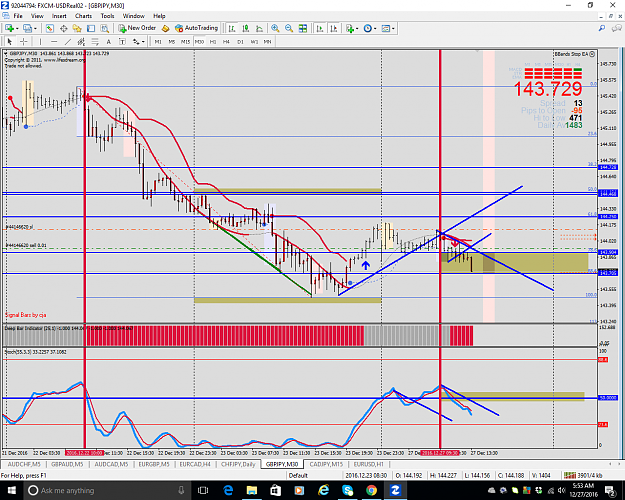Switch to the CHFJPY,Daily chart tab
Image resolution: width=625 pixels, height=500 pixels.
238,464
